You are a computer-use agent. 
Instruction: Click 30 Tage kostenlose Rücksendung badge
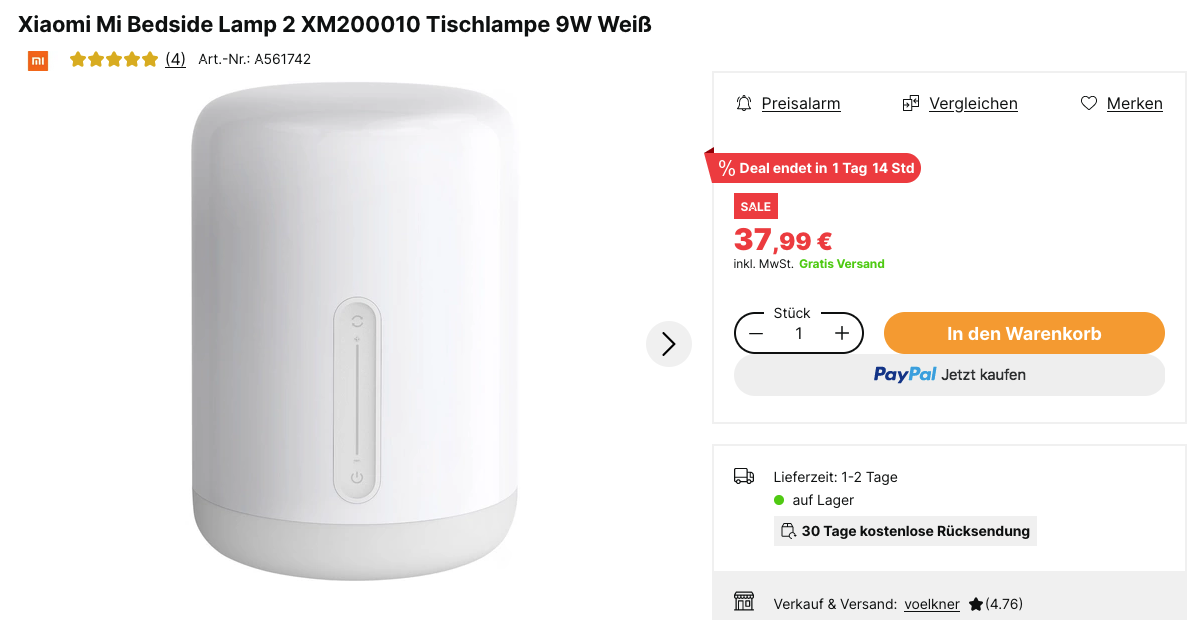[x=905, y=531]
